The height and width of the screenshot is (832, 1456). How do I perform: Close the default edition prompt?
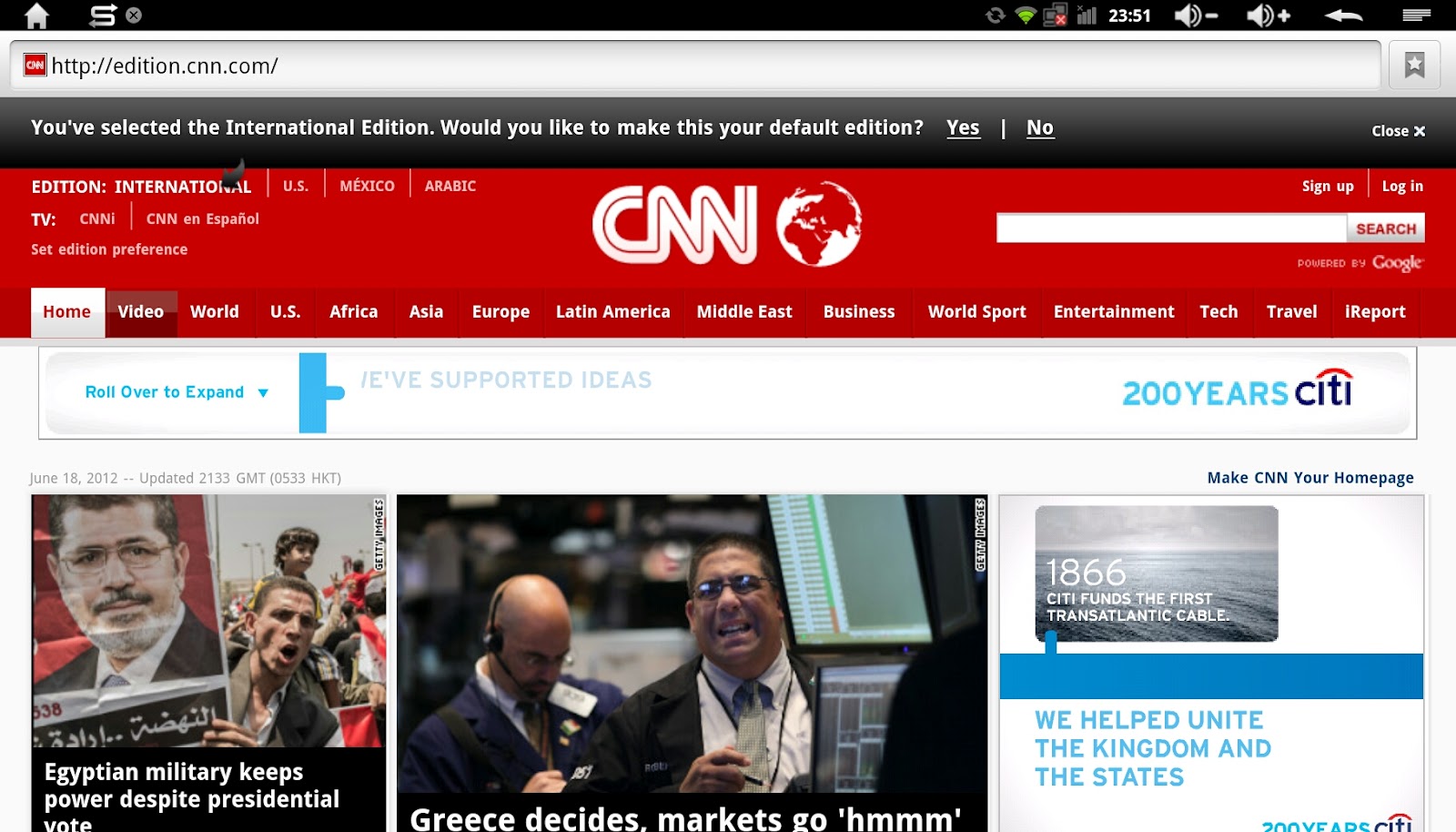(x=1399, y=131)
